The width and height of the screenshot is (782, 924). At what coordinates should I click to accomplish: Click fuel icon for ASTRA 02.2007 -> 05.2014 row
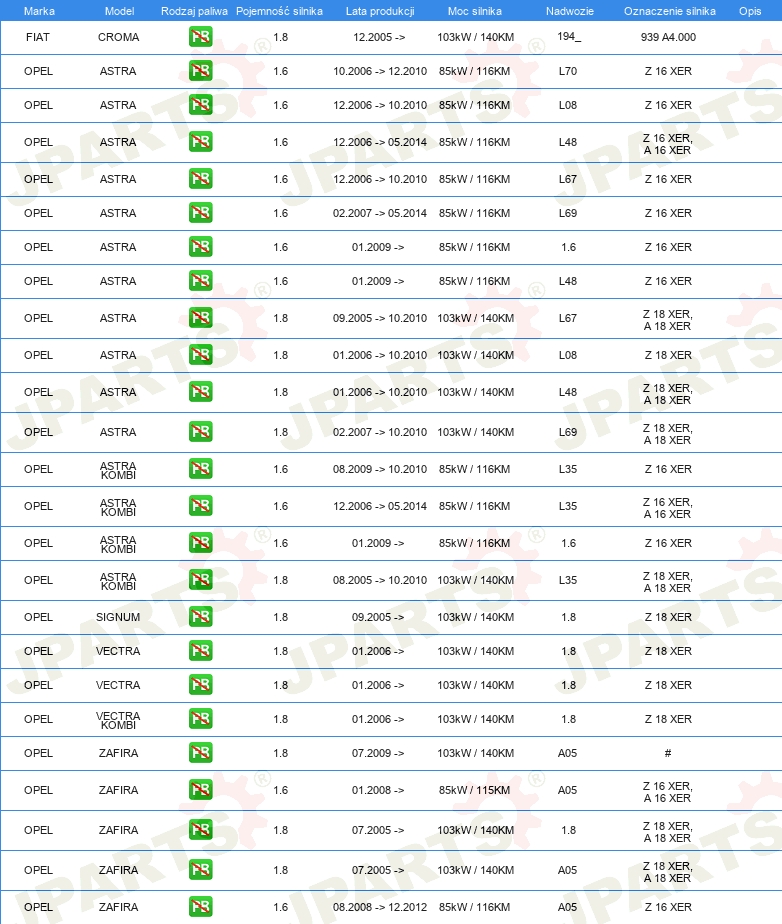click(x=200, y=213)
